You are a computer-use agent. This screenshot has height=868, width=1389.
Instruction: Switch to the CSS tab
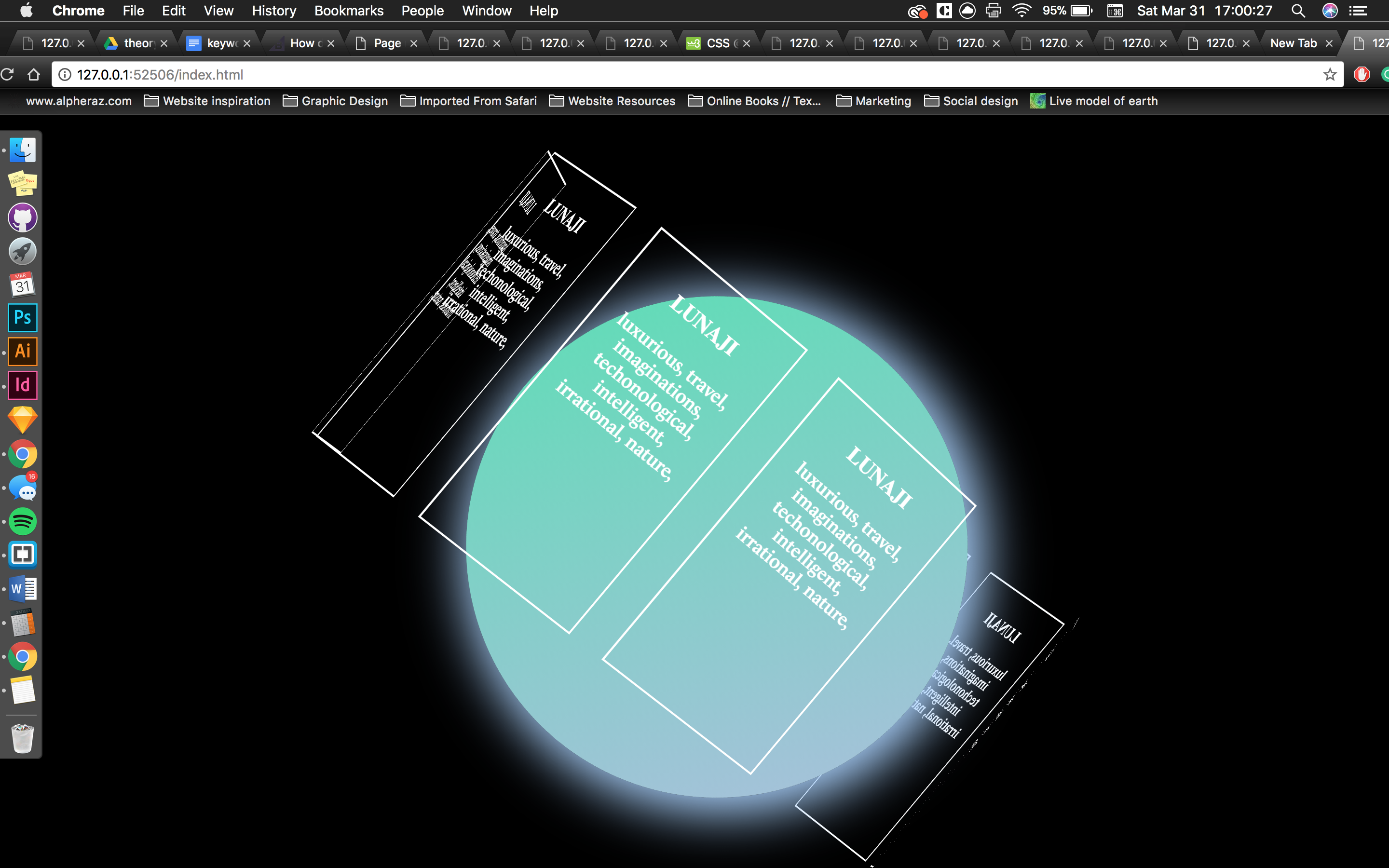(x=718, y=43)
